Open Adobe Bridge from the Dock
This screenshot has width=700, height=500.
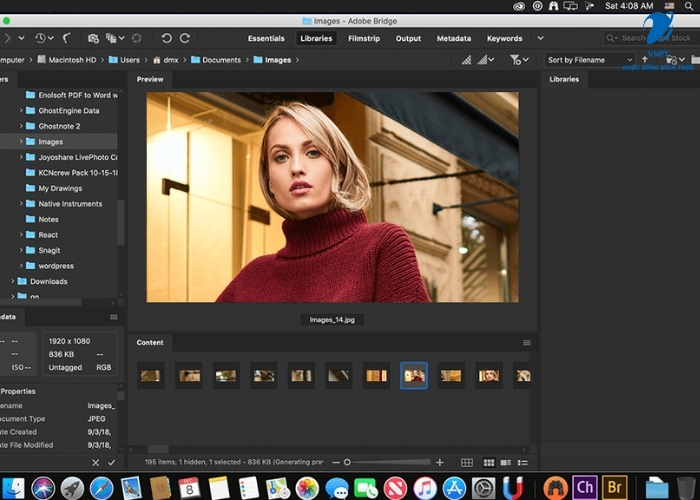pyautogui.click(x=614, y=487)
